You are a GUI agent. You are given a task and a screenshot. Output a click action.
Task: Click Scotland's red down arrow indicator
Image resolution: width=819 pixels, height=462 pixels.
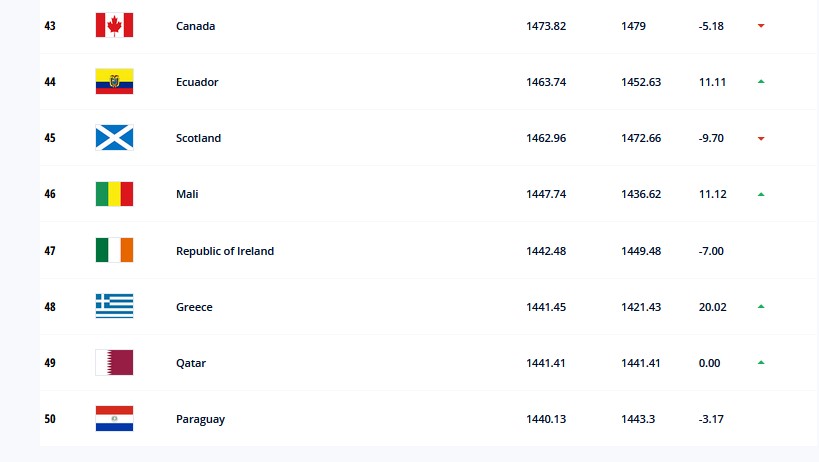pos(761,138)
